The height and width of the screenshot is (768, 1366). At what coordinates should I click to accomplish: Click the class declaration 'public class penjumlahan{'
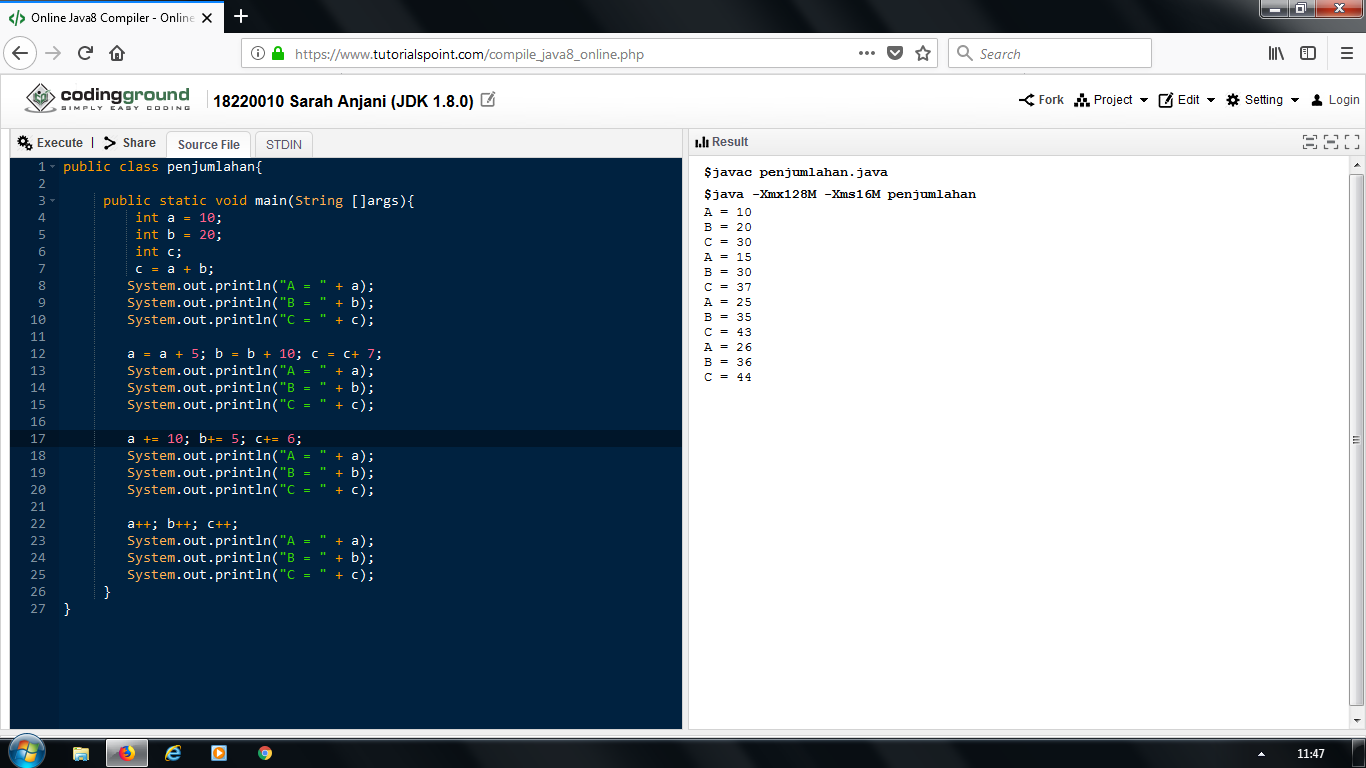pos(163,167)
